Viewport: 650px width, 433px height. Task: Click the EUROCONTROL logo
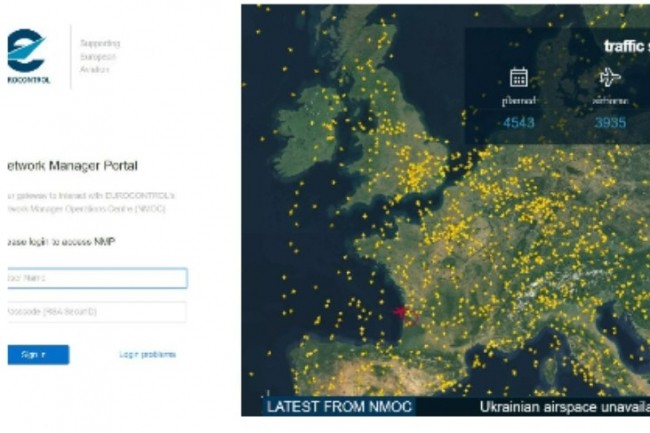pos(27,56)
